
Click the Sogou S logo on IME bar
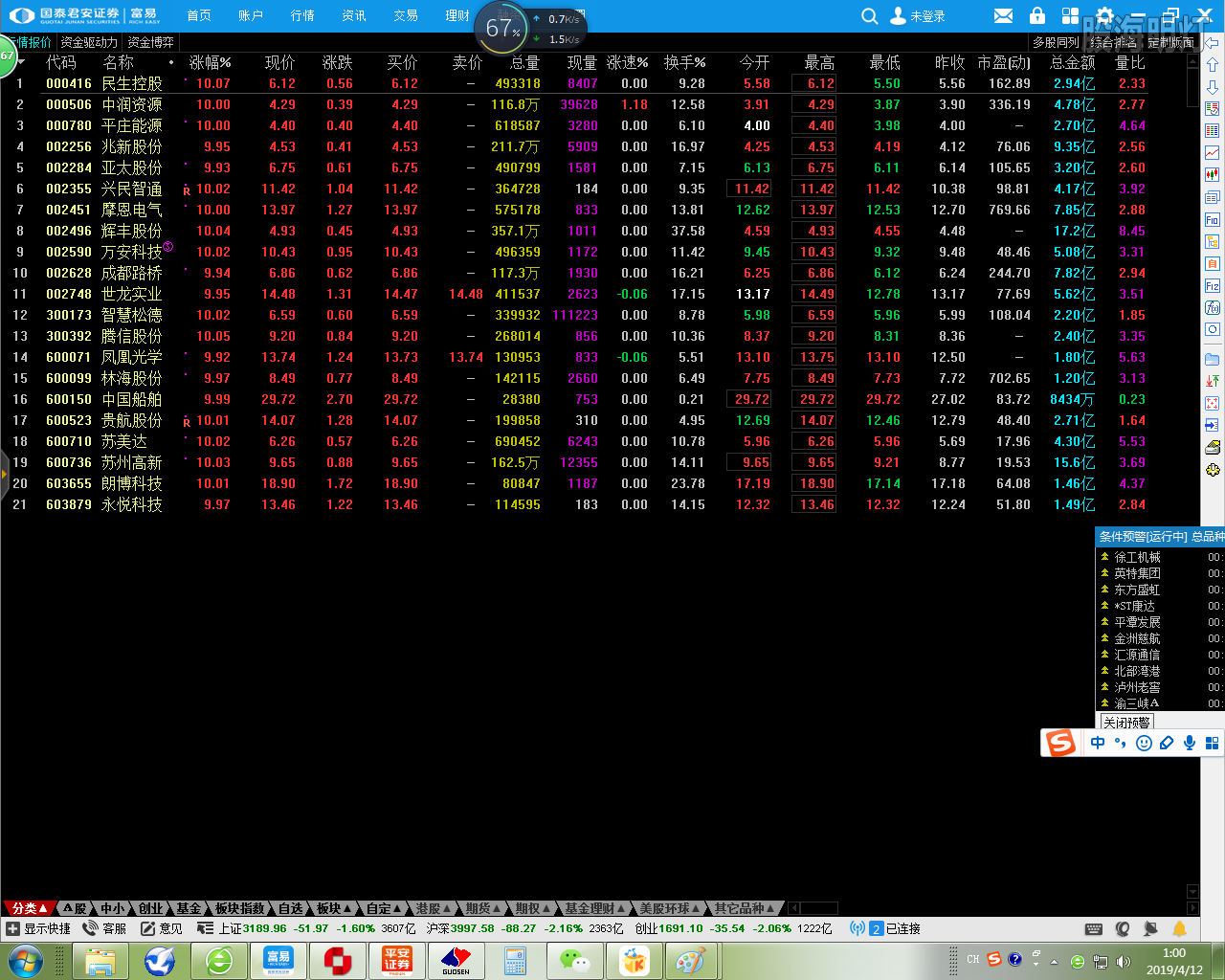1060,743
